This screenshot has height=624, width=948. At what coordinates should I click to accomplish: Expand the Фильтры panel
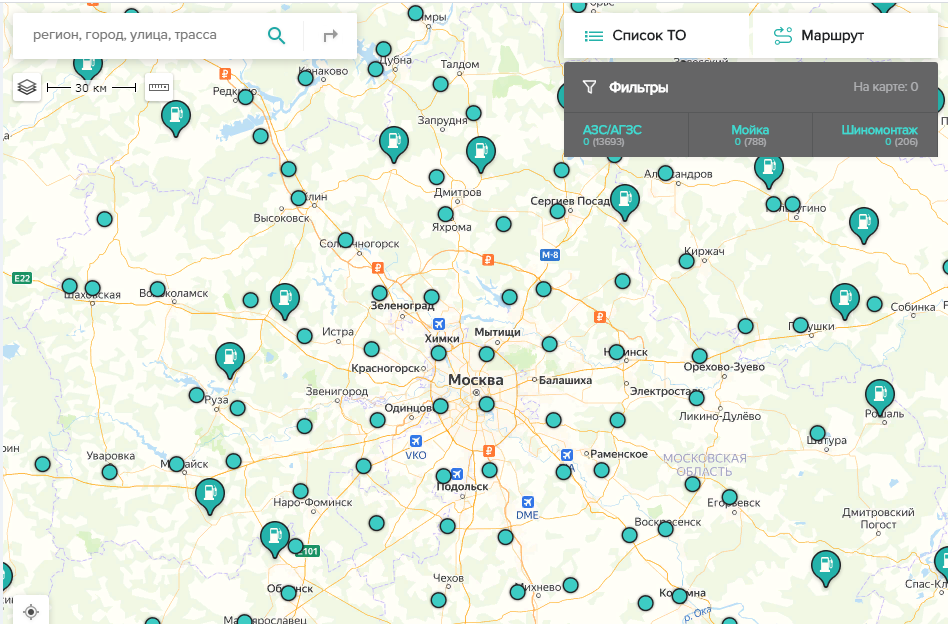pyautogui.click(x=640, y=87)
